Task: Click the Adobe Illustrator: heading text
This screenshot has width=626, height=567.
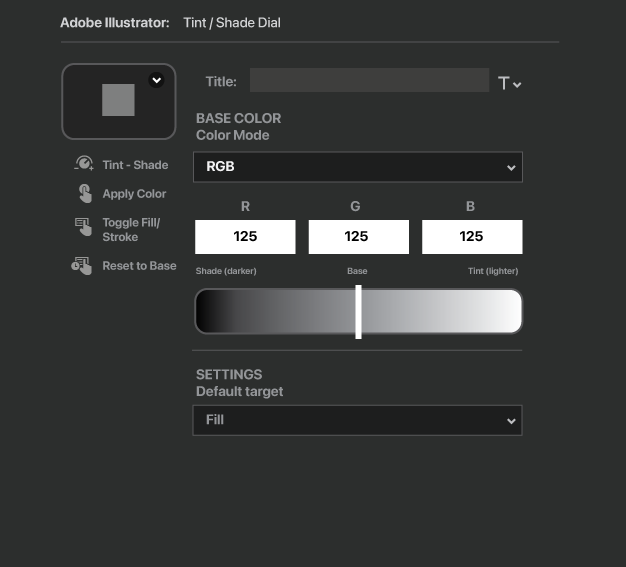Action: click(115, 23)
